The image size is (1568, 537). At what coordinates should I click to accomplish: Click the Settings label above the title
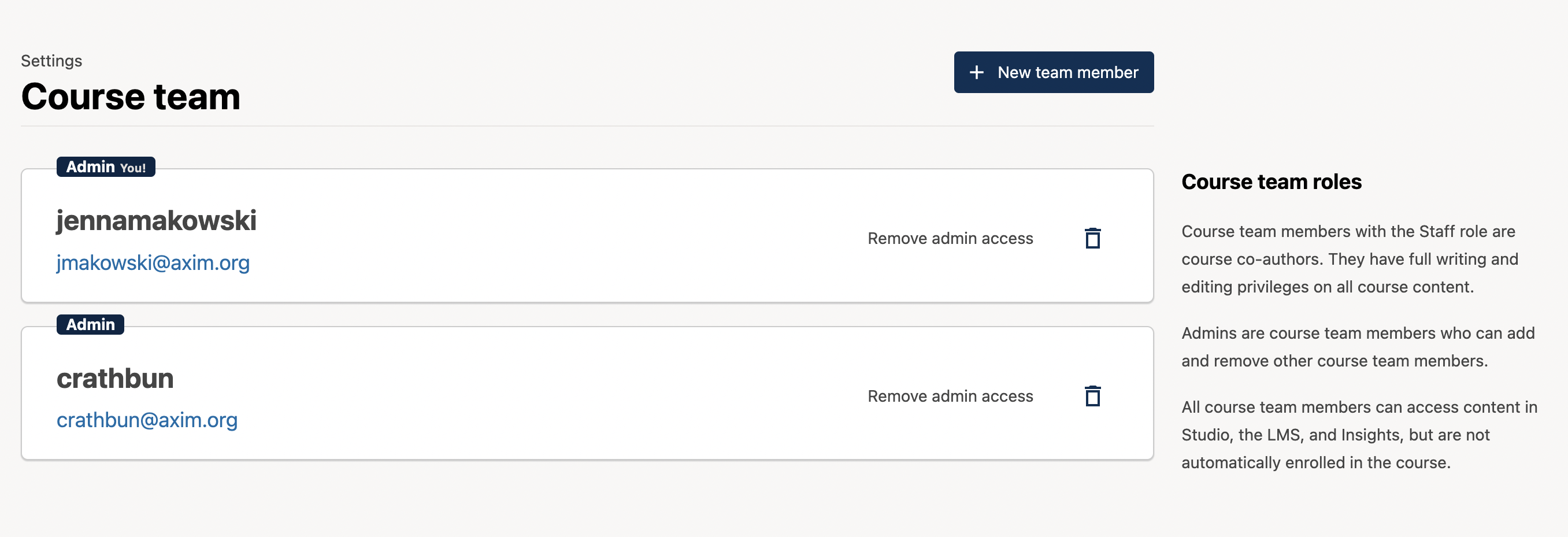pyautogui.click(x=51, y=61)
